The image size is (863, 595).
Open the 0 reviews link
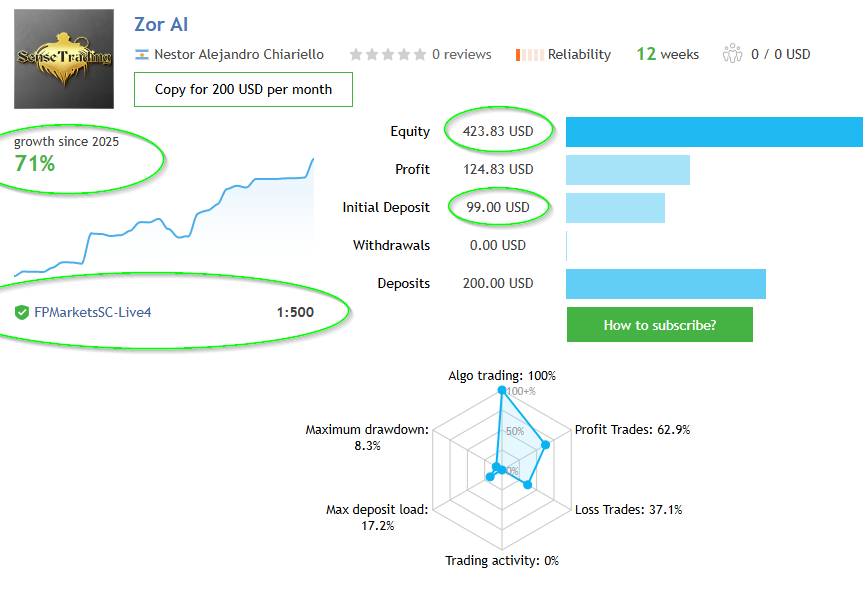(461, 55)
